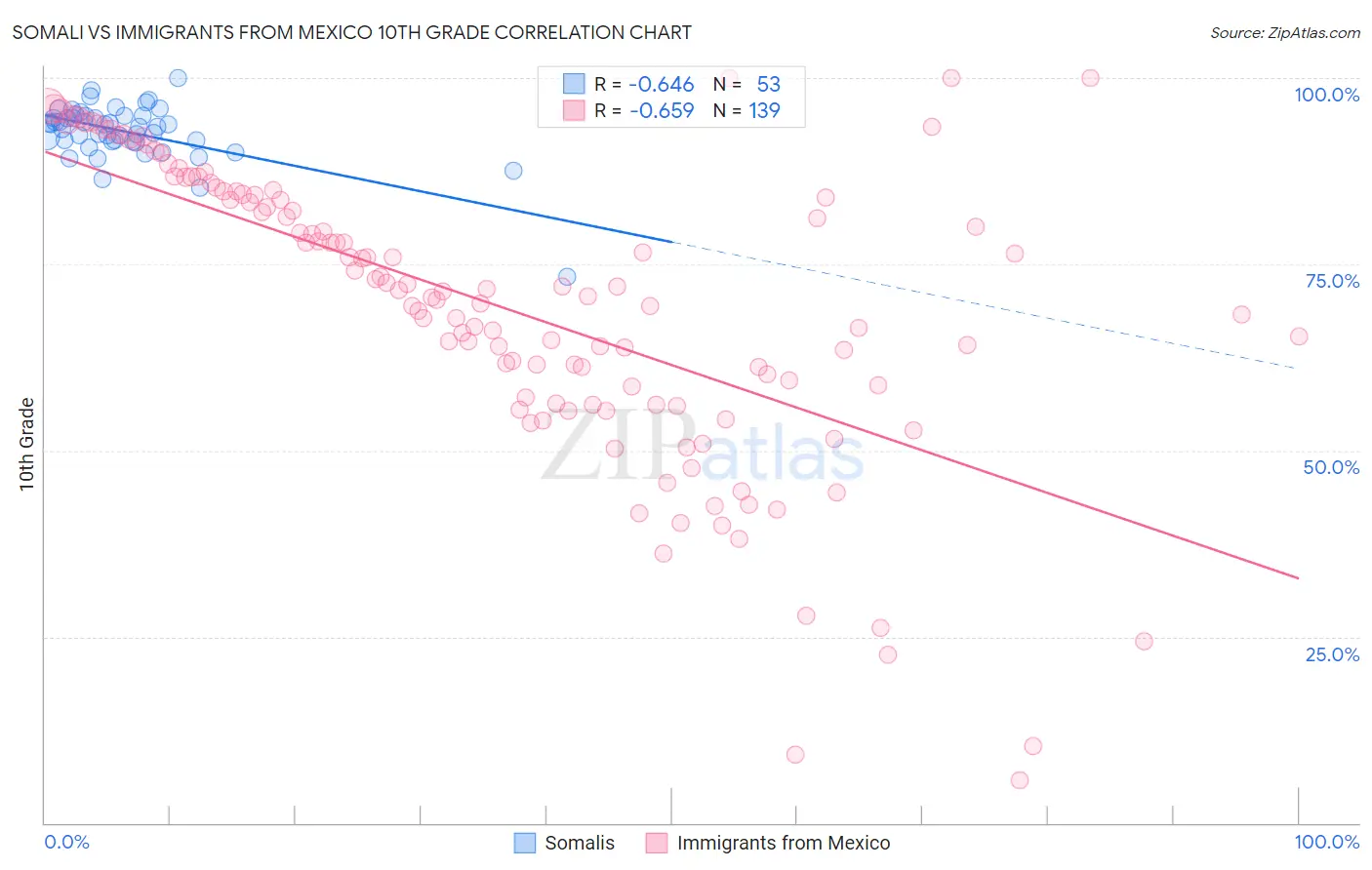Click the pink Immigrants from Mexico legend swatch
This screenshot has height=870, width=1372.
click(x=657, y=843)
